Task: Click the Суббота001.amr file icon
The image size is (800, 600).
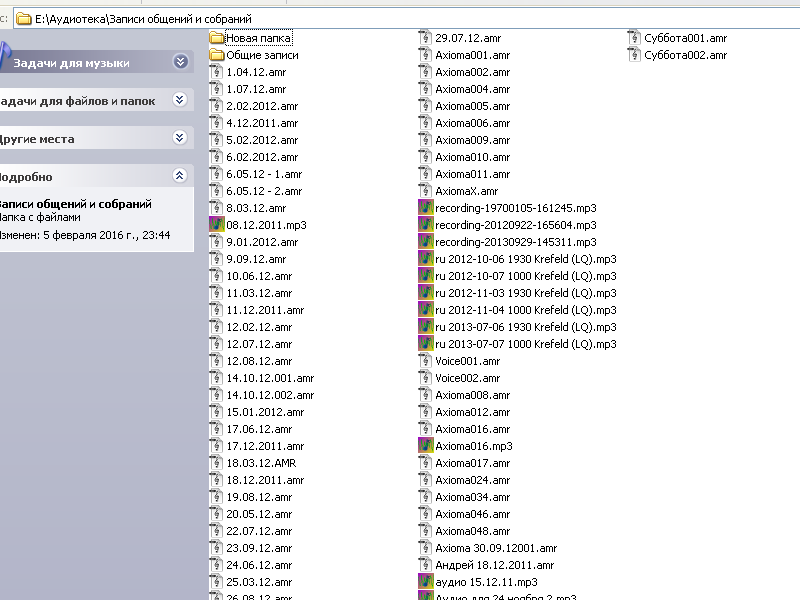Action: point(634,38)
